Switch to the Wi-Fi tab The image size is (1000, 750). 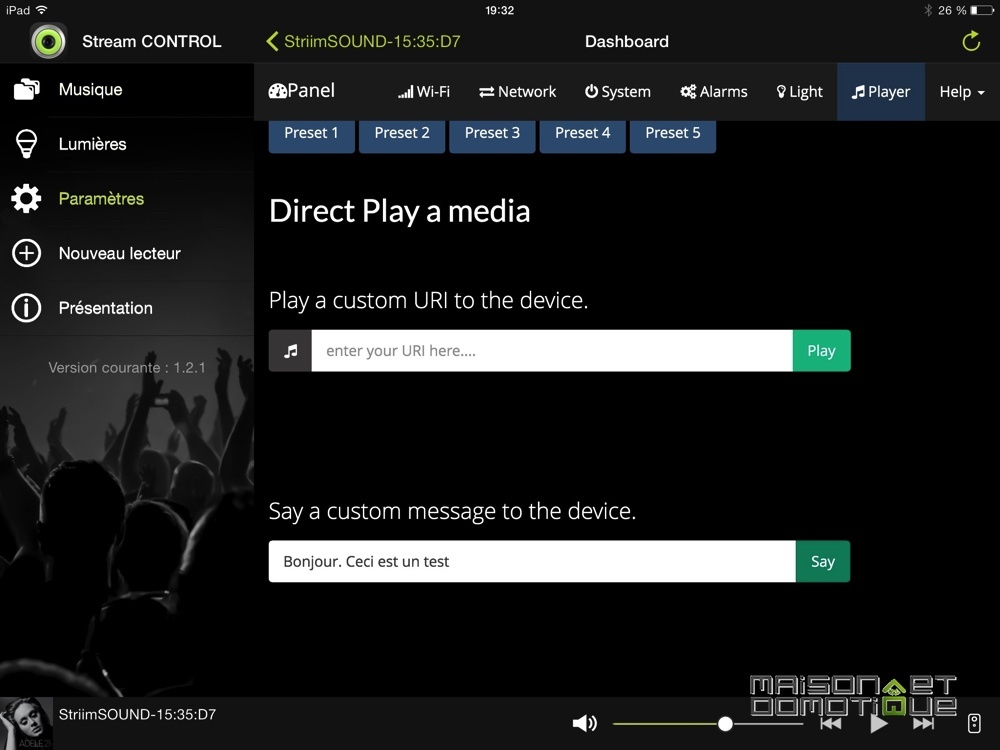point(424,92)
